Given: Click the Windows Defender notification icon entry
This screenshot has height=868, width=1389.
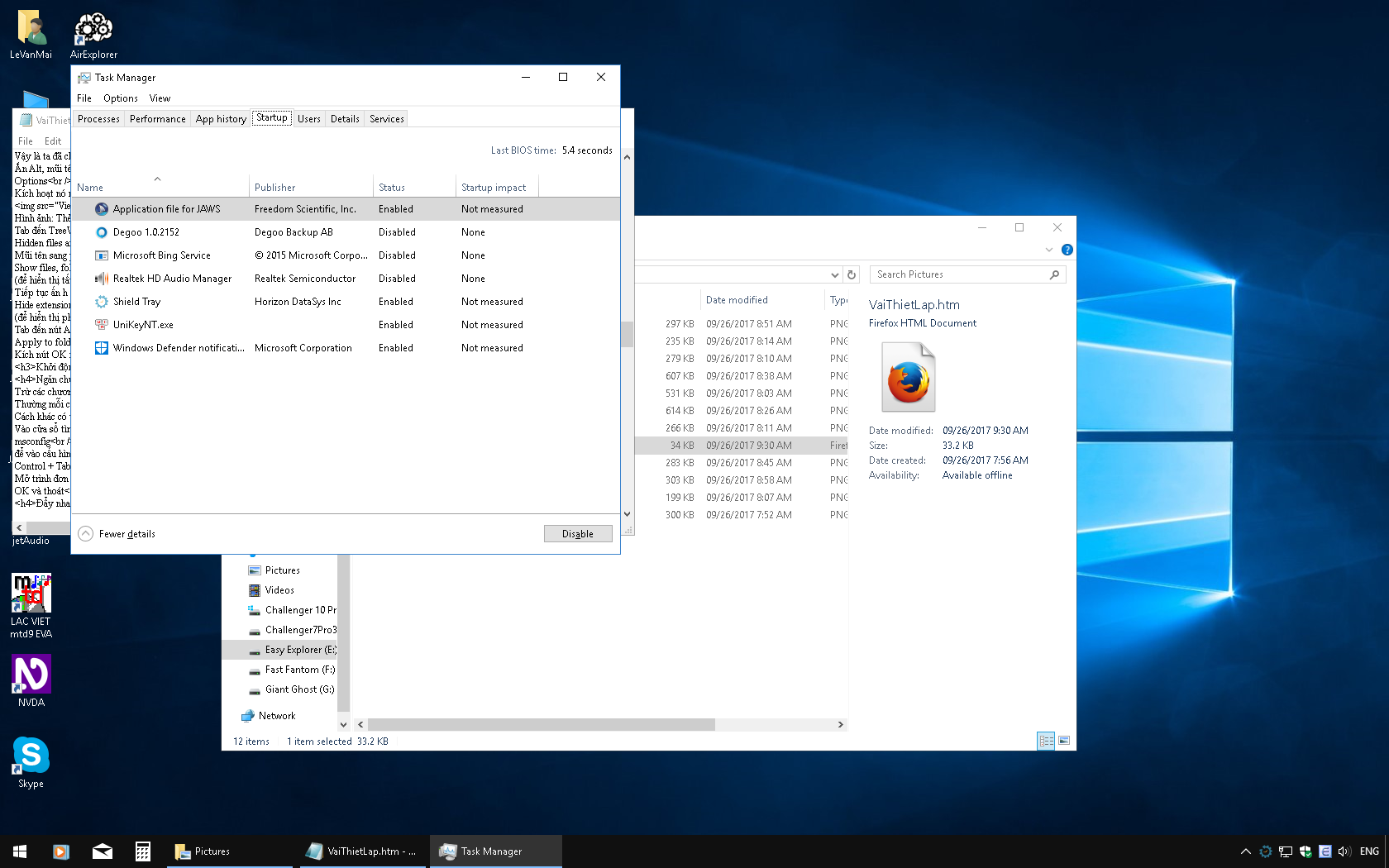Looking at the screenshot, I should pos(102,348).
